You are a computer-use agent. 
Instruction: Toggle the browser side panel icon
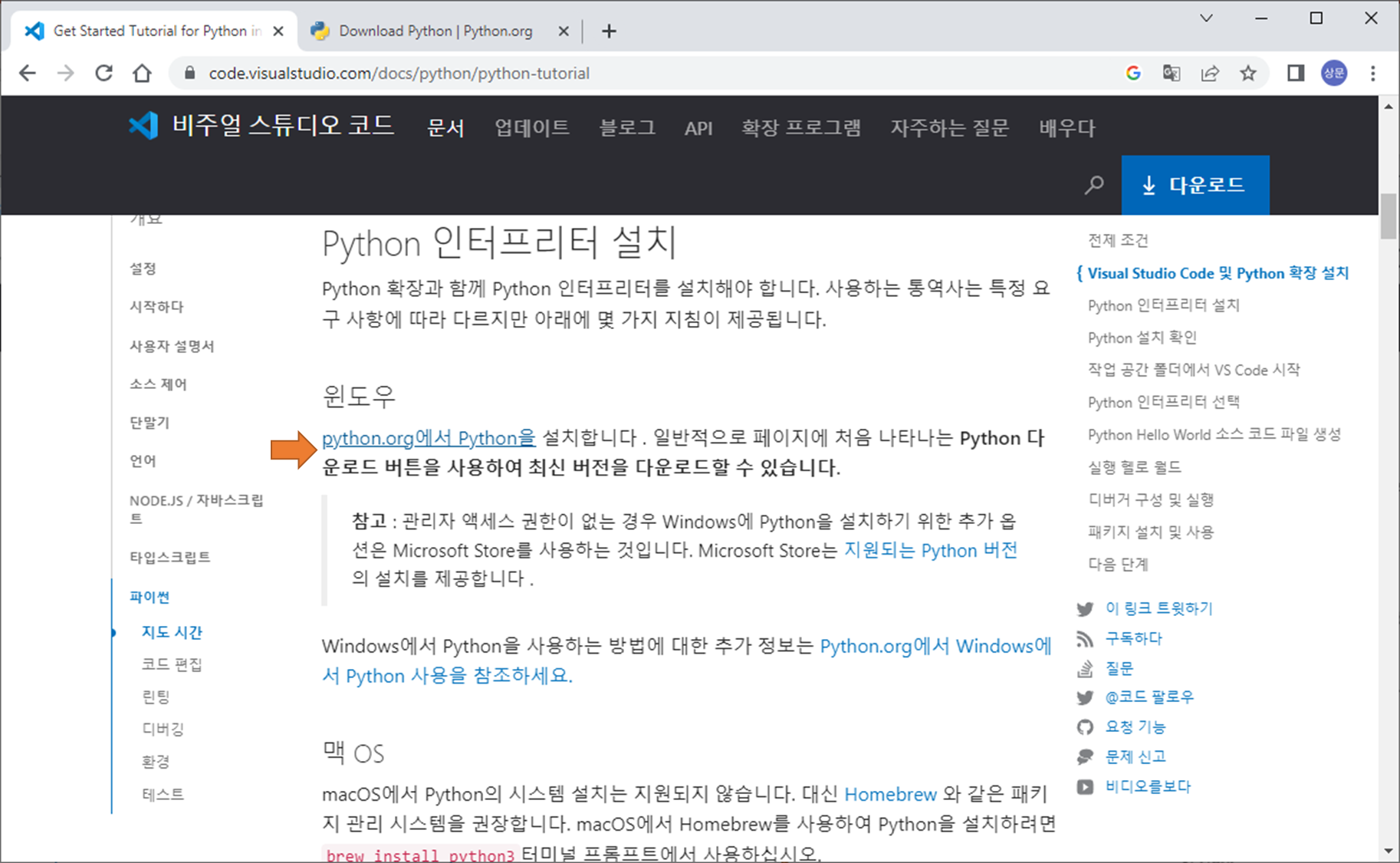point(1296,73)
